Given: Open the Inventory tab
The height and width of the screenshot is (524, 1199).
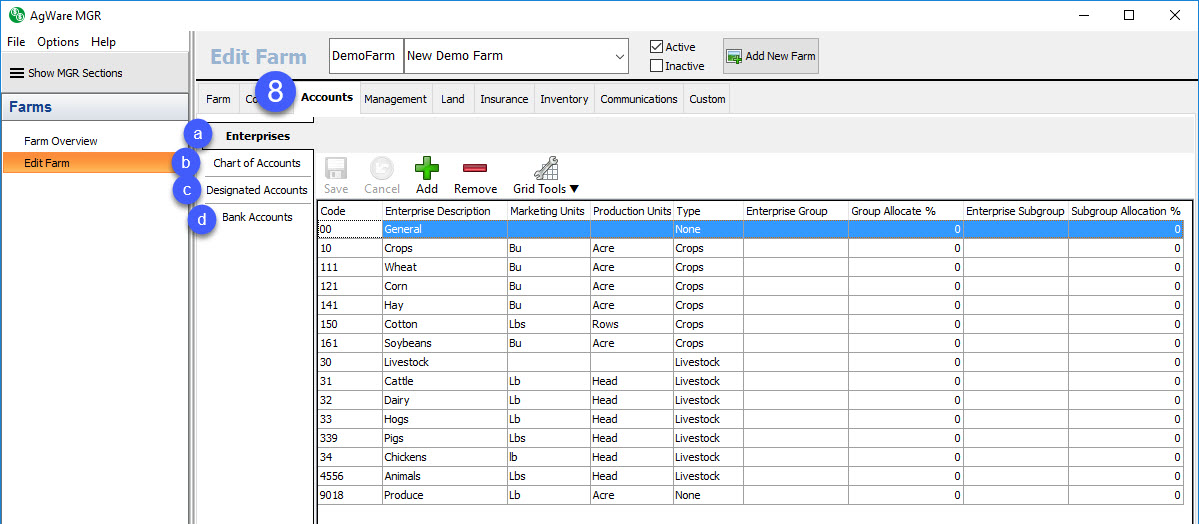Looking at the screenshot, I should point(564,99).
